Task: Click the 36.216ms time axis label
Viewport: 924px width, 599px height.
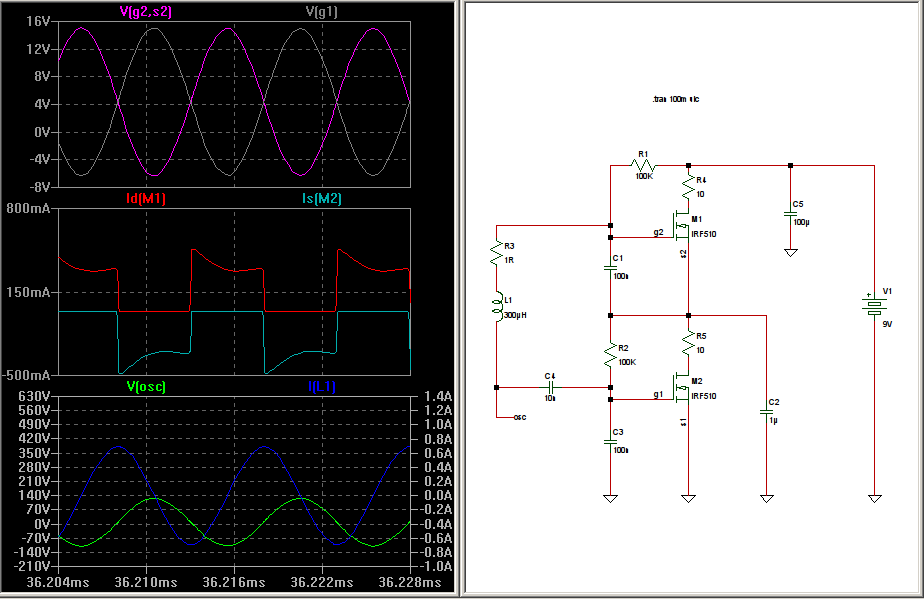Action: point(234,581)
